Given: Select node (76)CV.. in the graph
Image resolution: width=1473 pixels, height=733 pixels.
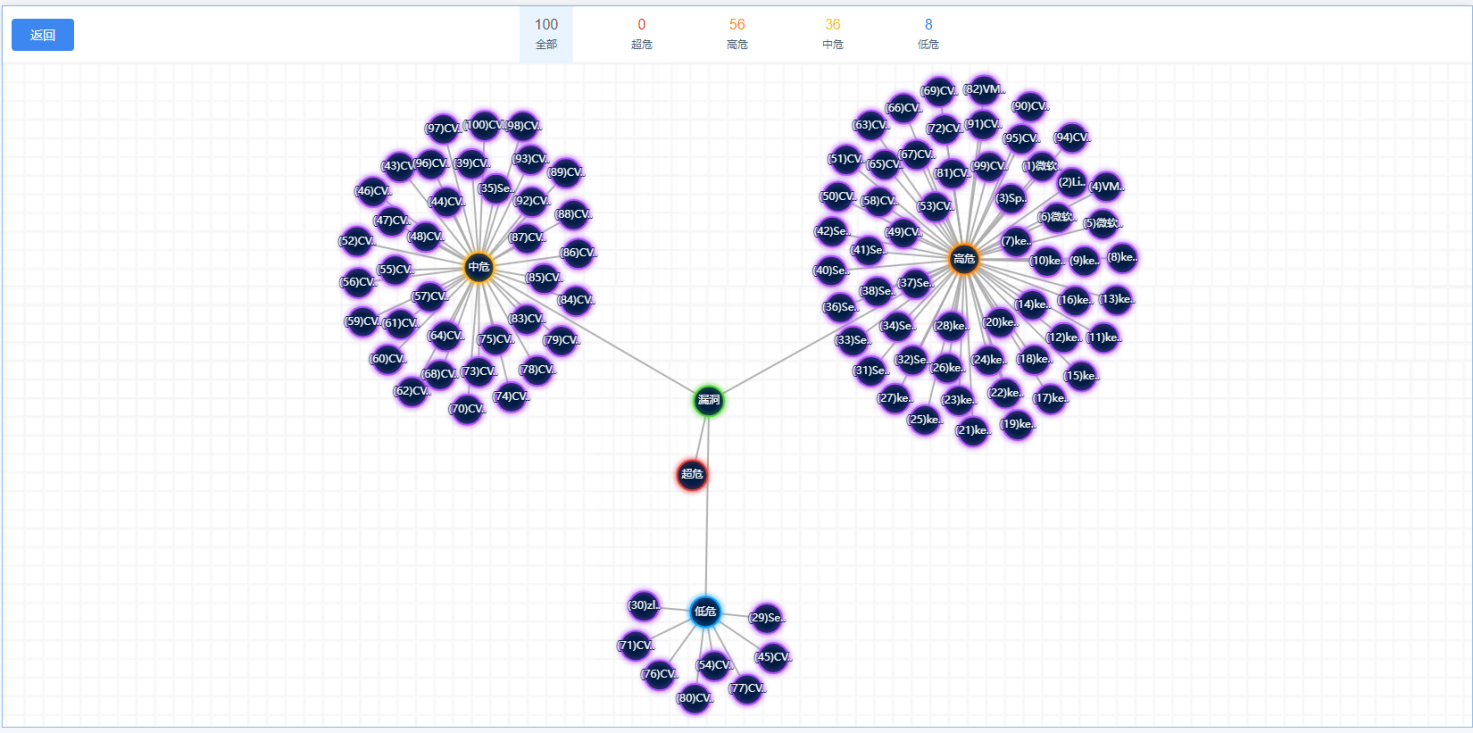Looking at the screenshot, I should coord(658,674).
